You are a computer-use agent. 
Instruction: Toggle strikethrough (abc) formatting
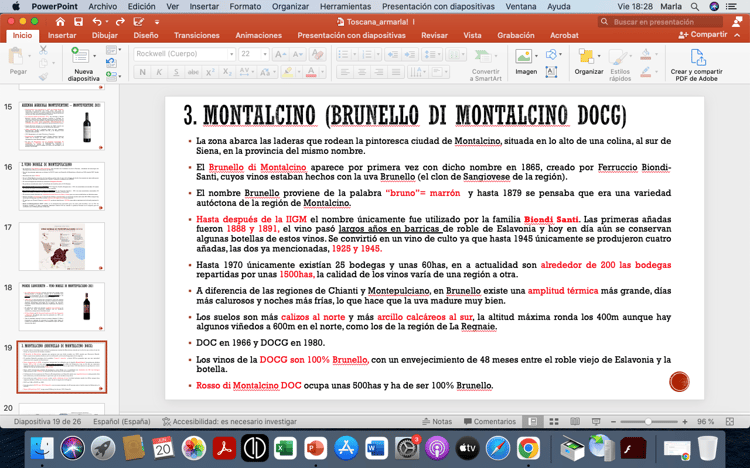click(193, 72)
